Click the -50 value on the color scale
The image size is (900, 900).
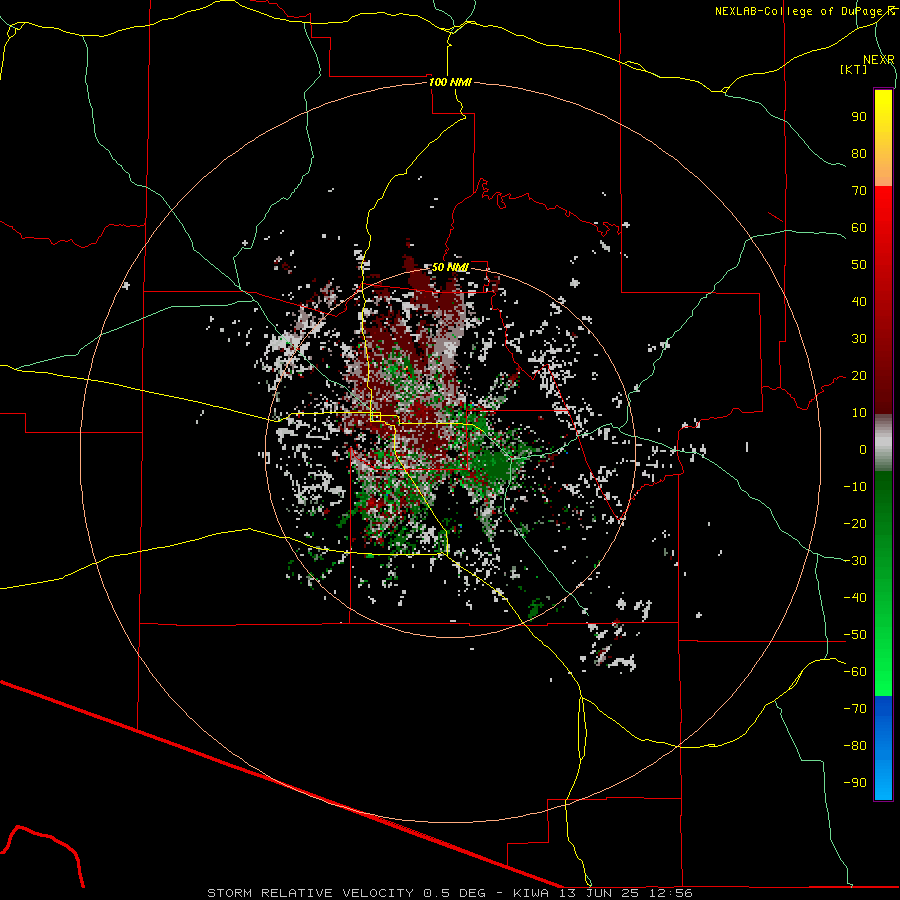click(855, 635)
